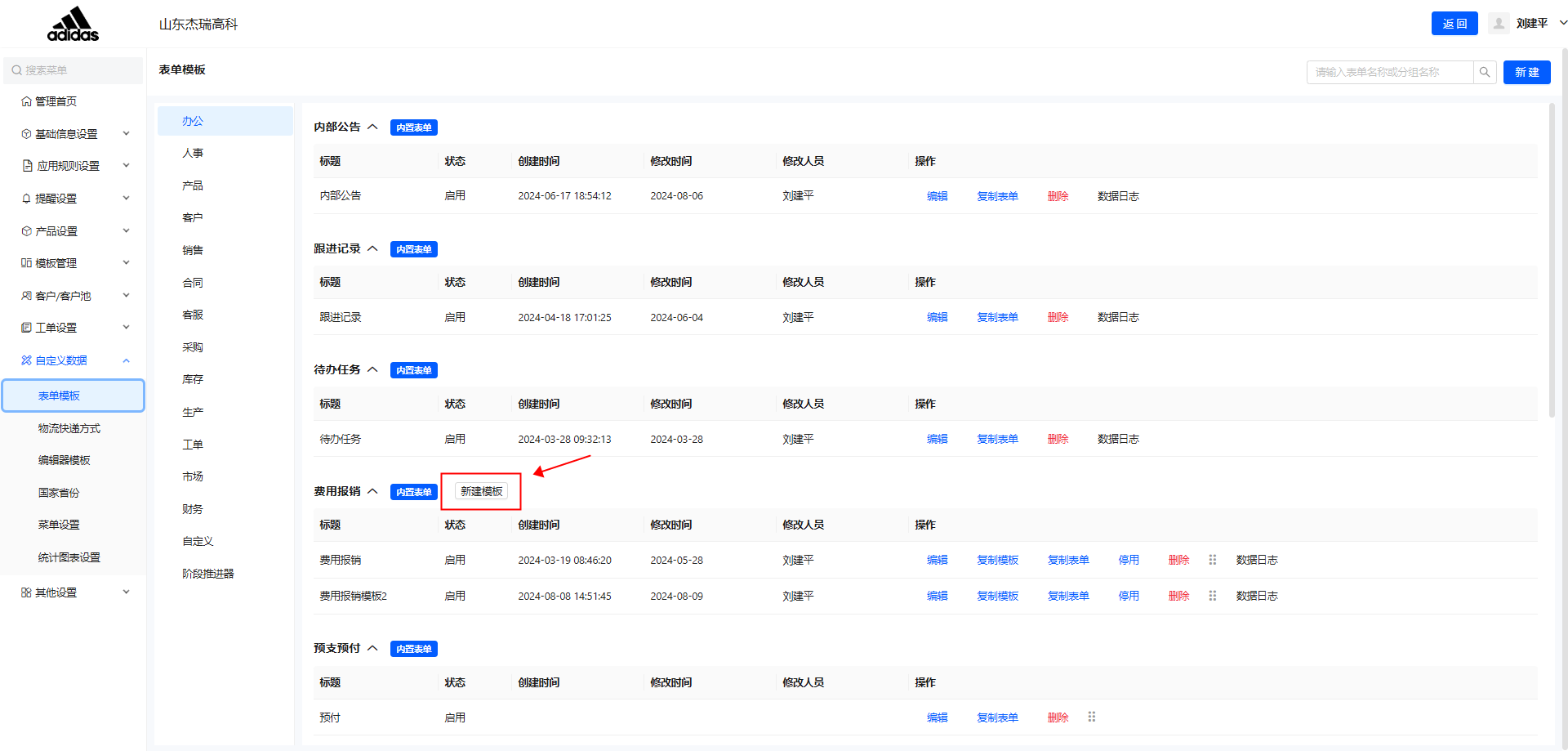This screenshot has height=751, width=1568.
Task: Click the user avatar icon
Action: (x=1499, y=24)
